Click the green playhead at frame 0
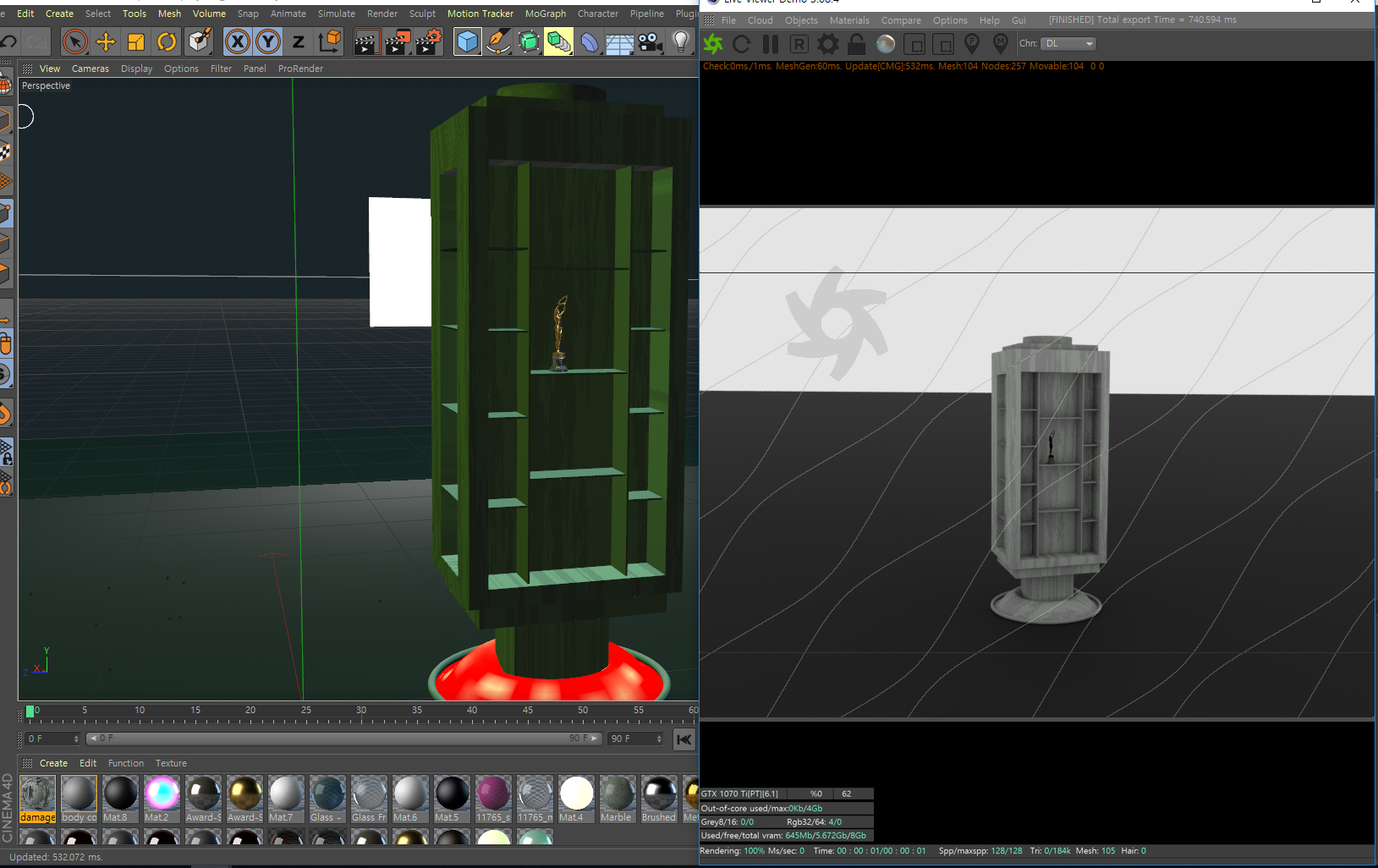 pyautogui.click(x=30, y=711)
